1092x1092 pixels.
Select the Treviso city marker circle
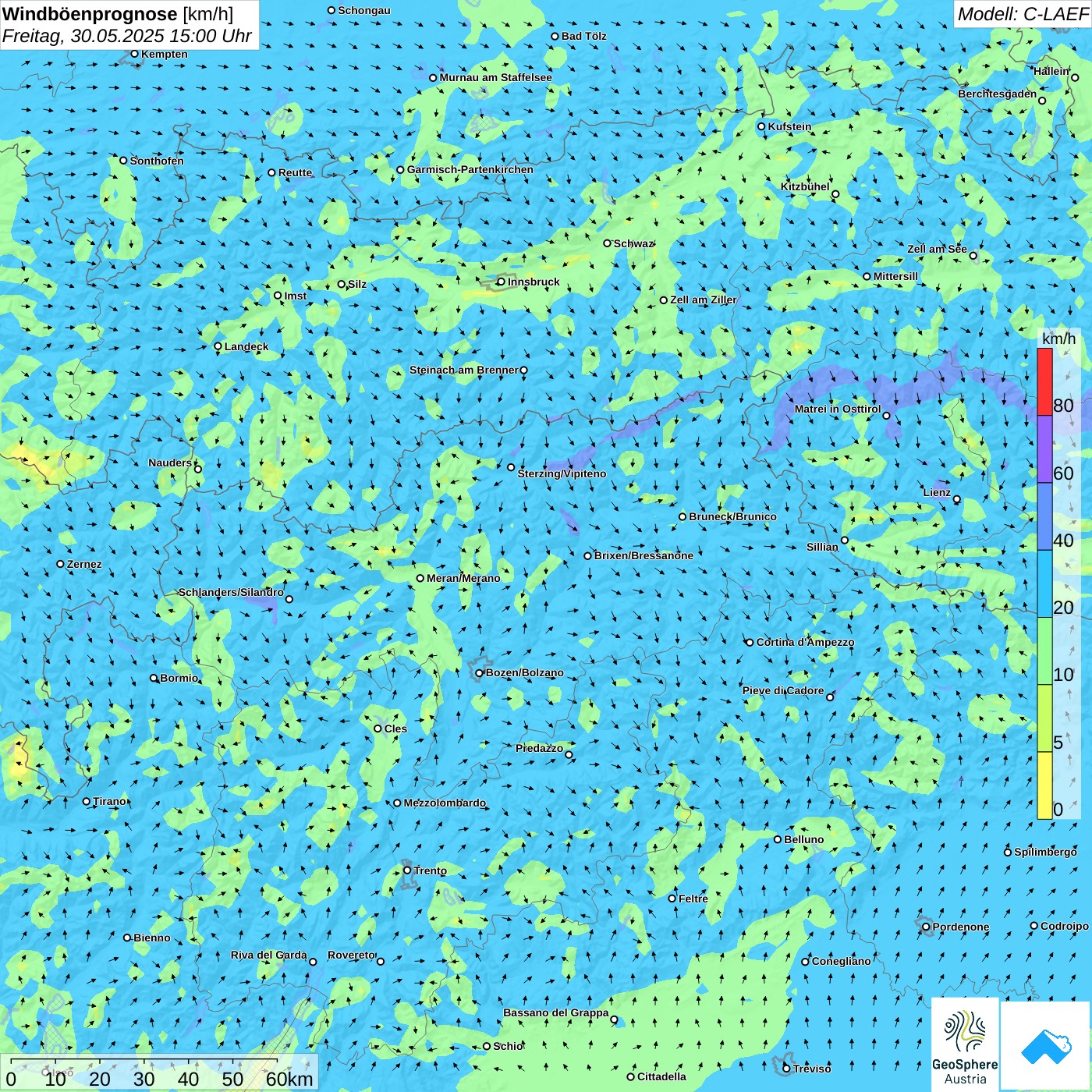[x=786, y=1068]
